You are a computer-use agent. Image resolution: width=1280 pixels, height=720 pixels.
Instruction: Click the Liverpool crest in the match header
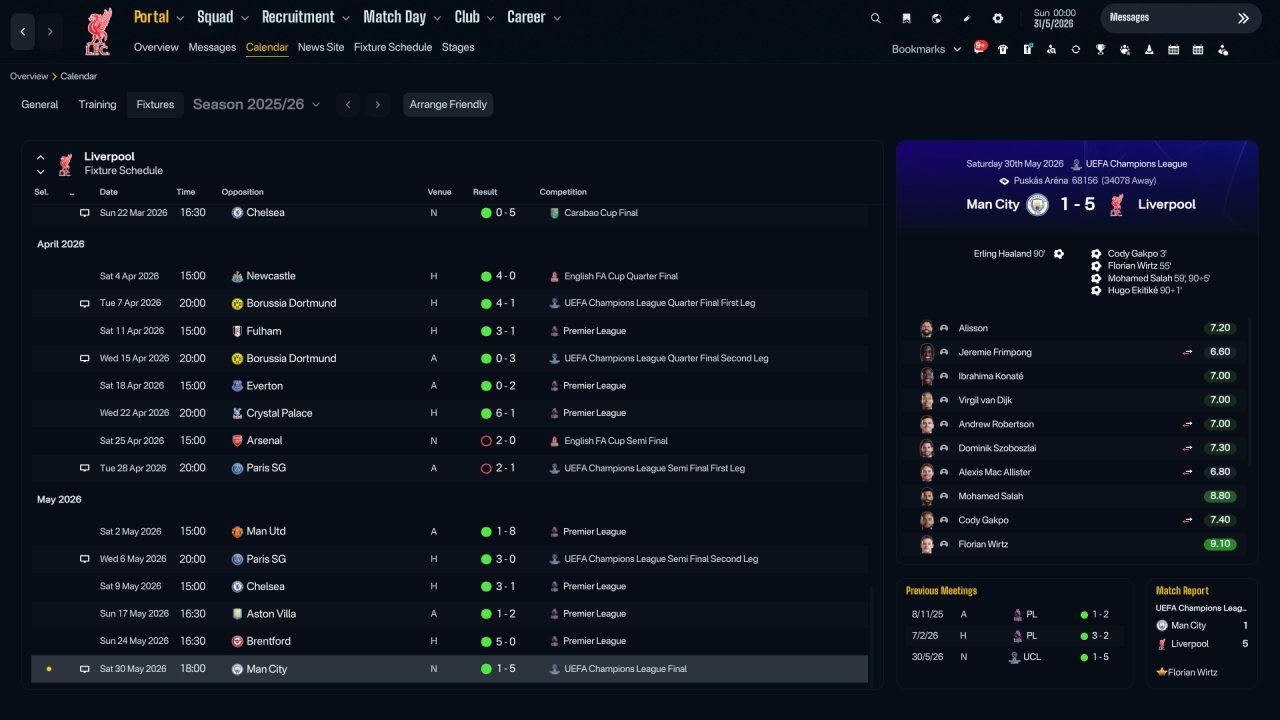point(1117,204)
